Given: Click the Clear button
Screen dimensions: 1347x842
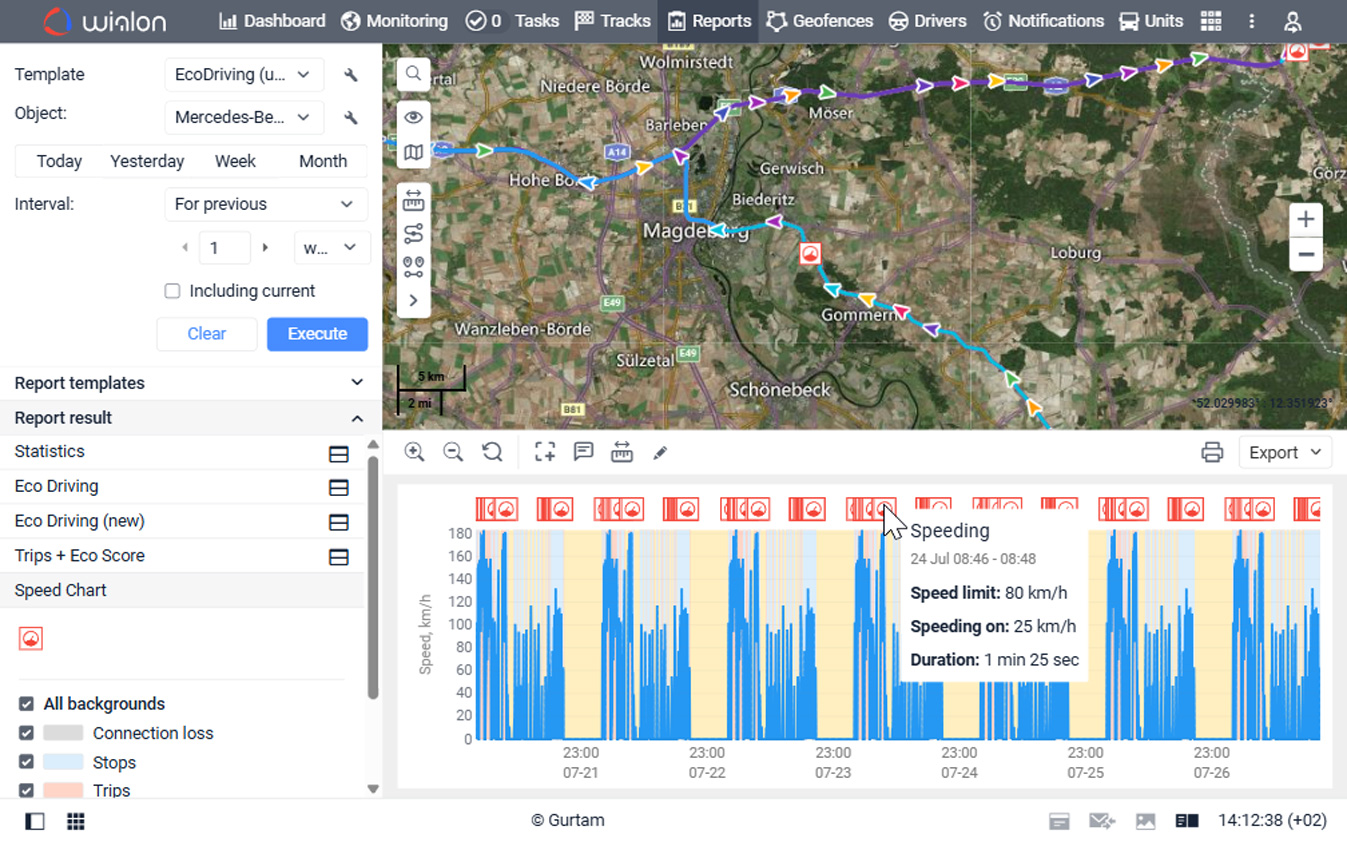Looking at the screenshot, I should click(x=207, y=334).
